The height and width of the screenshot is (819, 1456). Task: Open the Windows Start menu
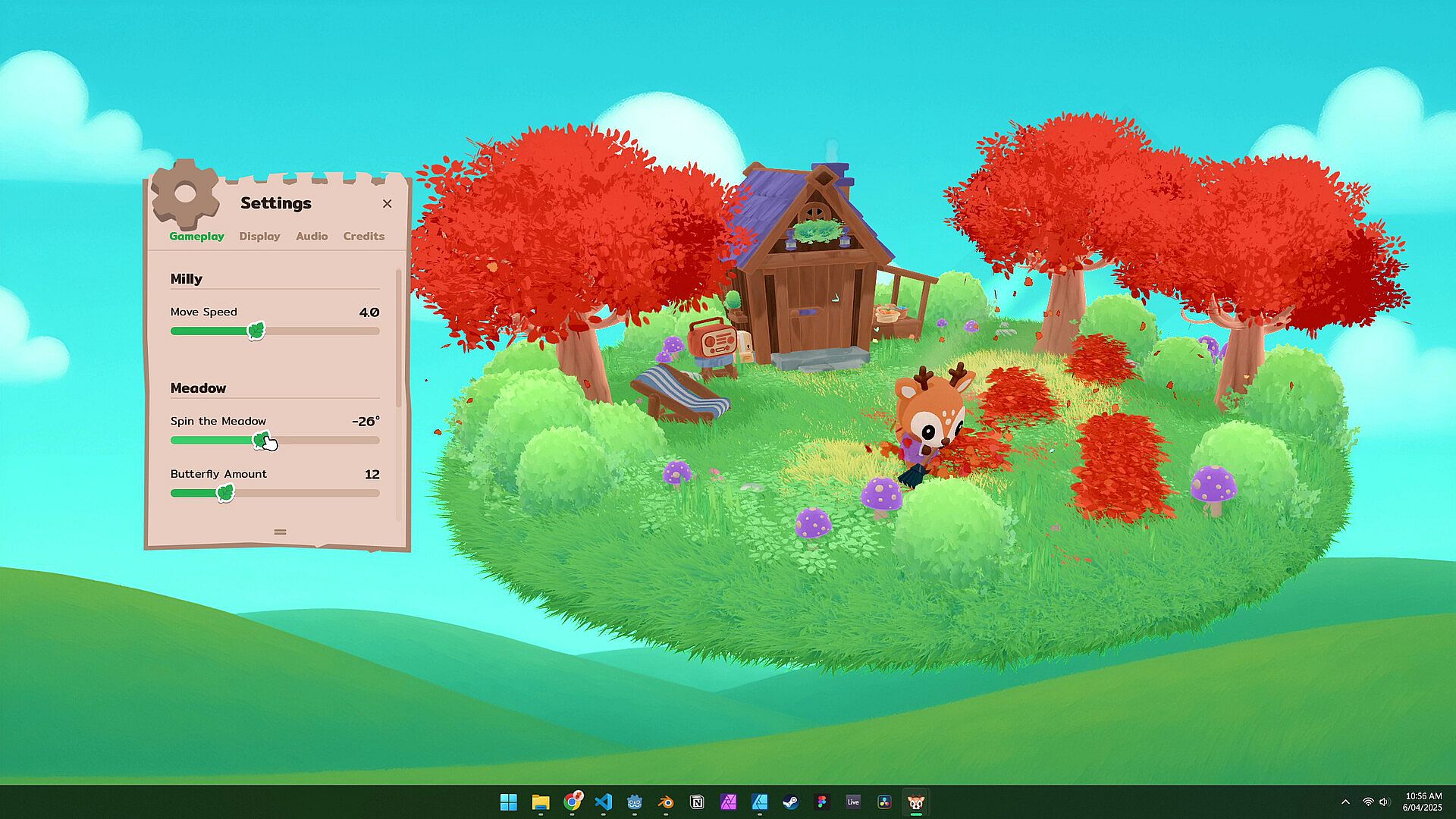[x=509, y=802]
